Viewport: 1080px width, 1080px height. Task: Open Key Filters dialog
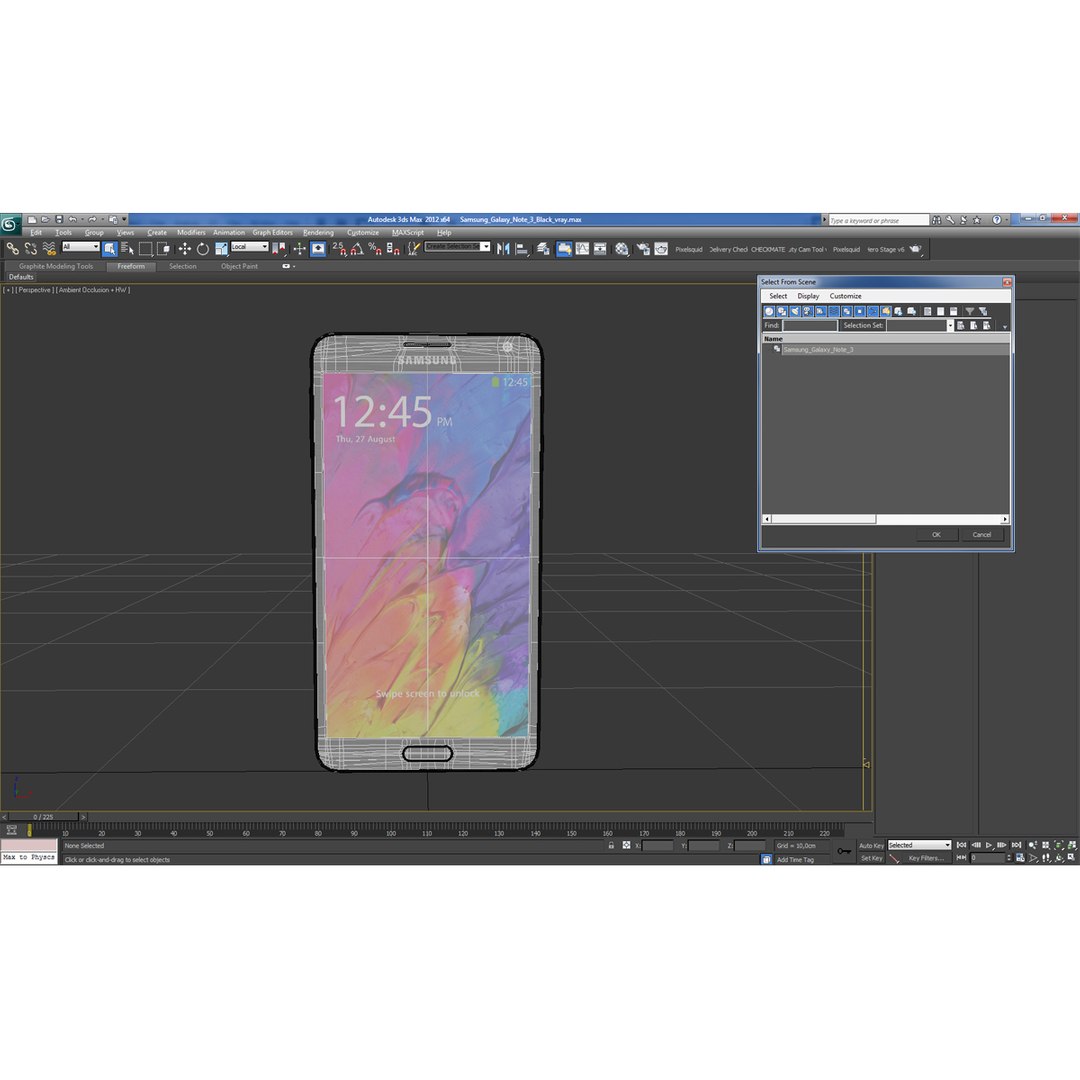tap(926, 858)
